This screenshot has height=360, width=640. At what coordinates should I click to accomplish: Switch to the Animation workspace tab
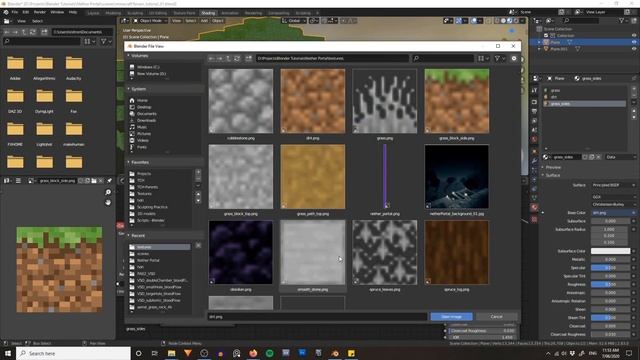pos(230,13)
